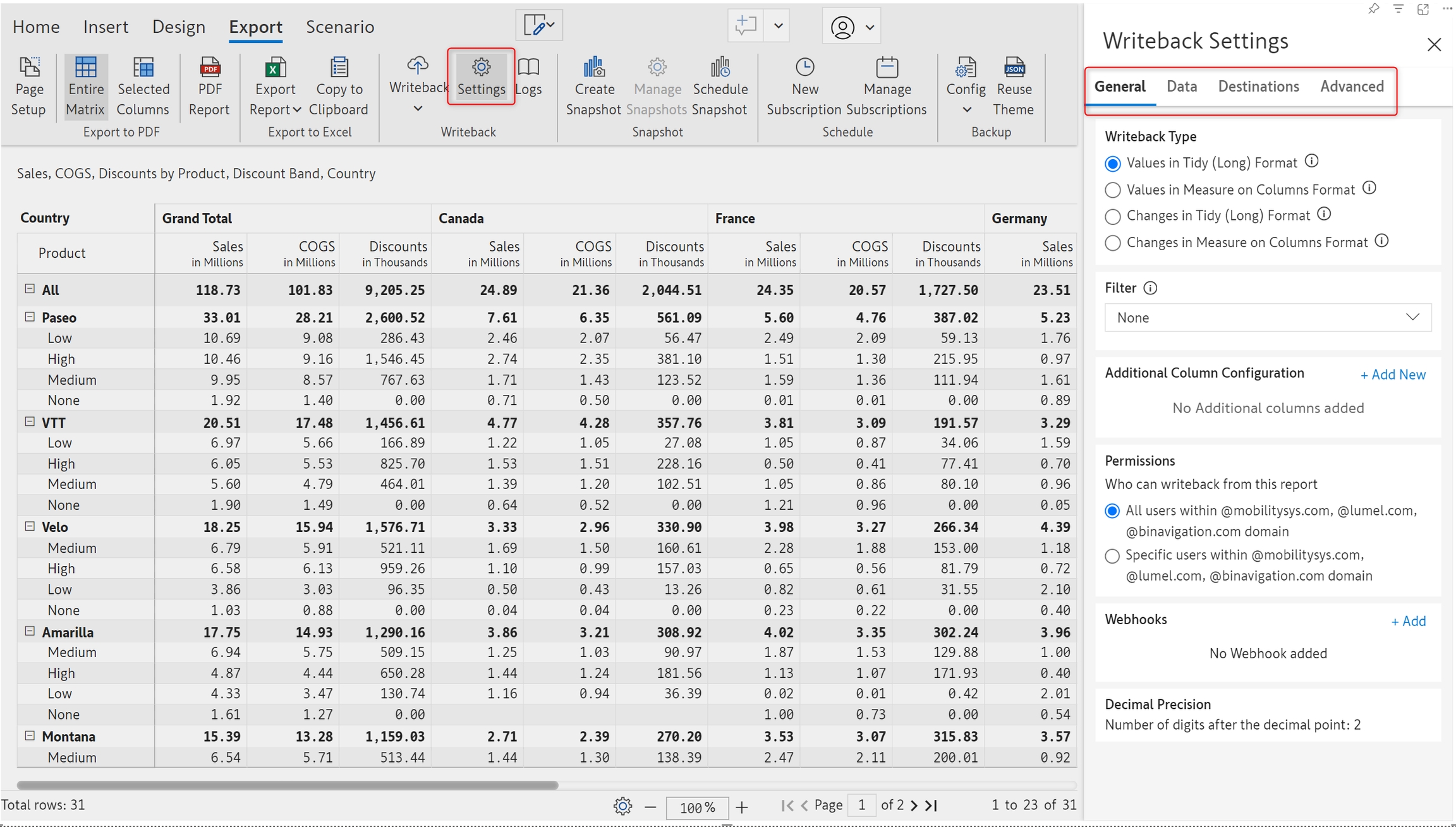This screenshot has width=1456, height=827.
Task: Click the page number input field
Action: click(x=861, y=806)
